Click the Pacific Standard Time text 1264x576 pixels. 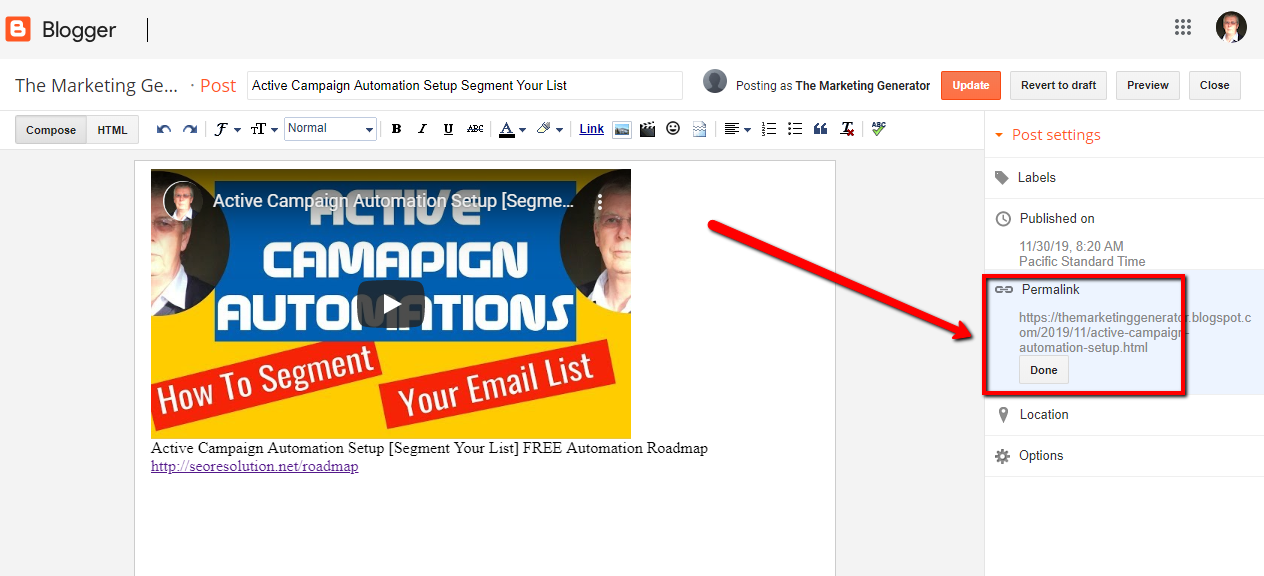pyautogui.click(x=1082, y=261)
